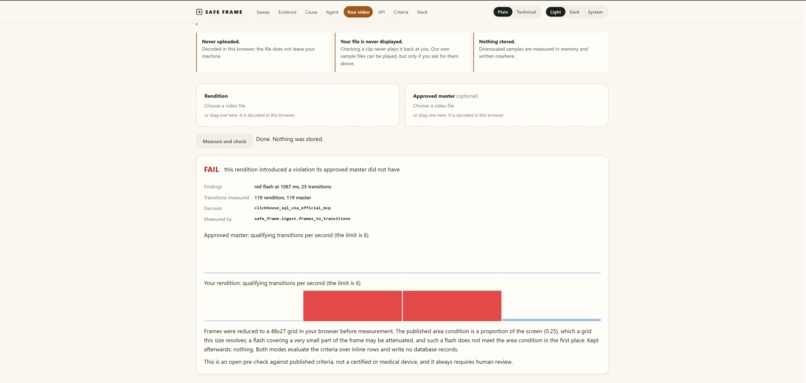Viewport: 806px width, 383px height.
Task: Switch to Plain wording mode
Action: click(x=503, y=12)
